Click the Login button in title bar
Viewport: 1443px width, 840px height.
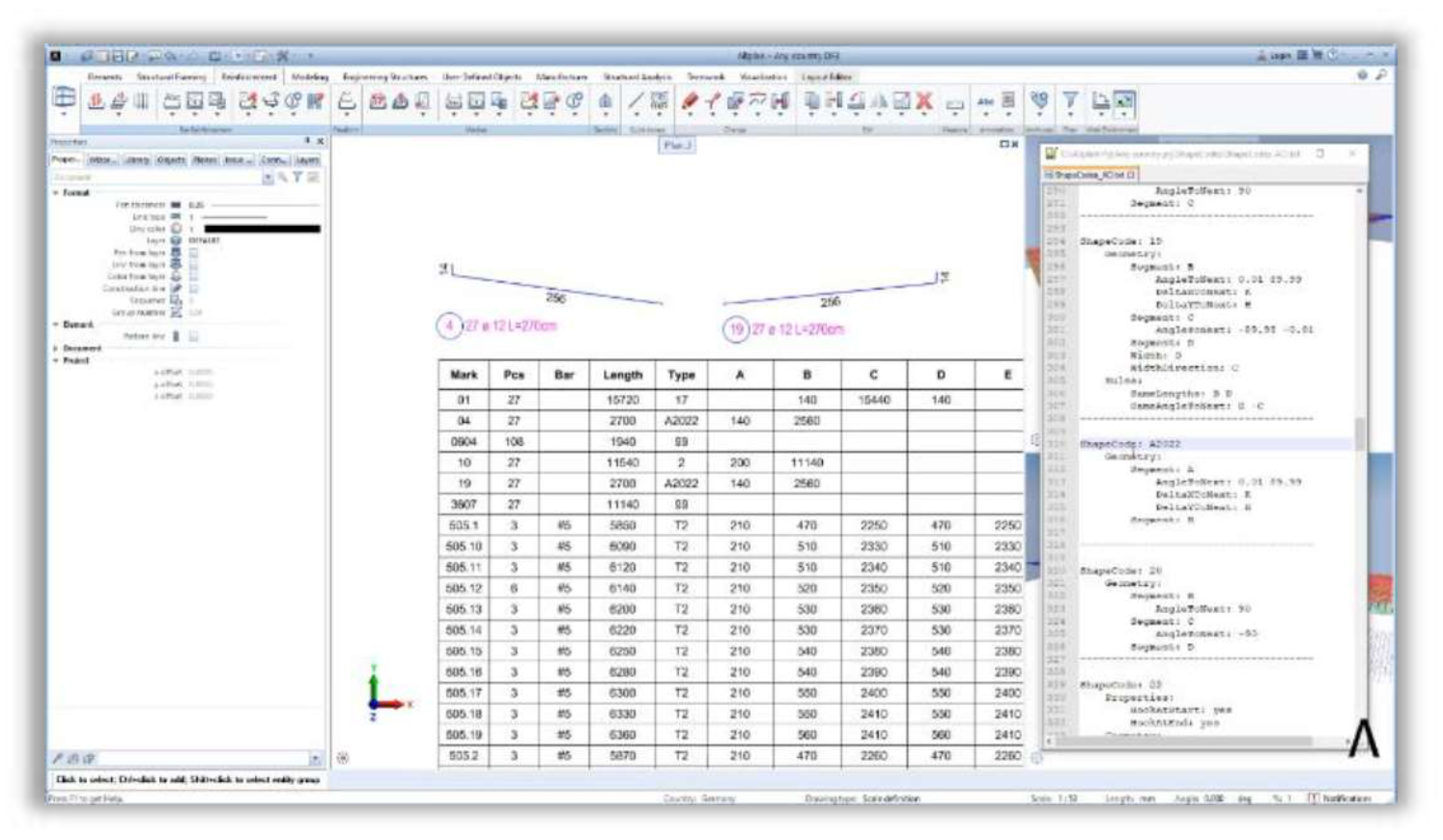[x=1273, y=56]
